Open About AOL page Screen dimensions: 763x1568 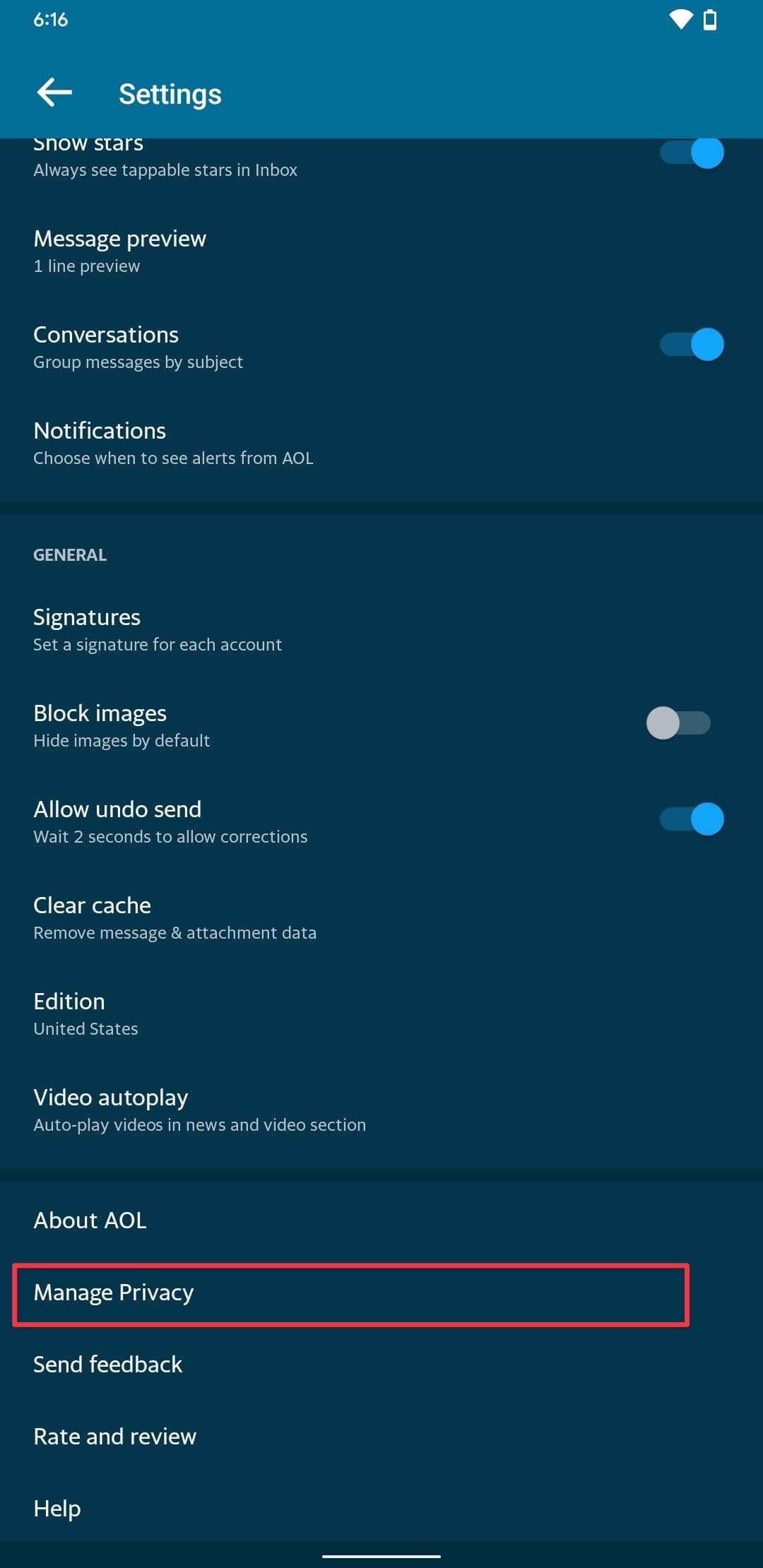[381, 1220]
